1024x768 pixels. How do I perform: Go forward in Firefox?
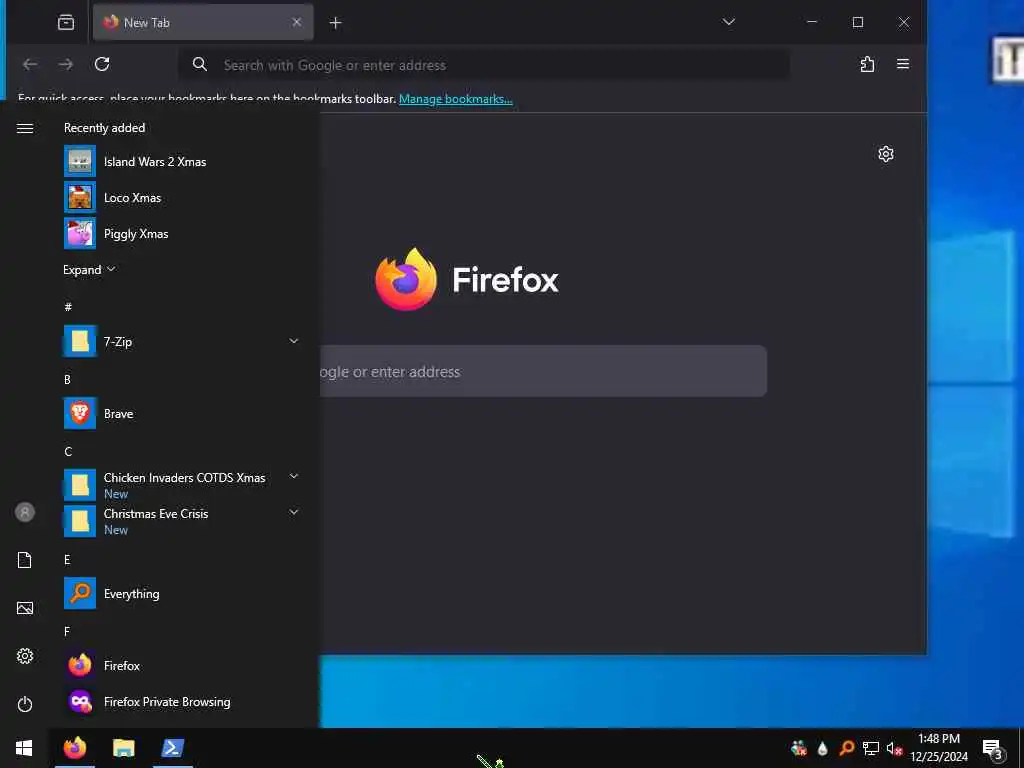pyautogui.click(x=66, y=64)
